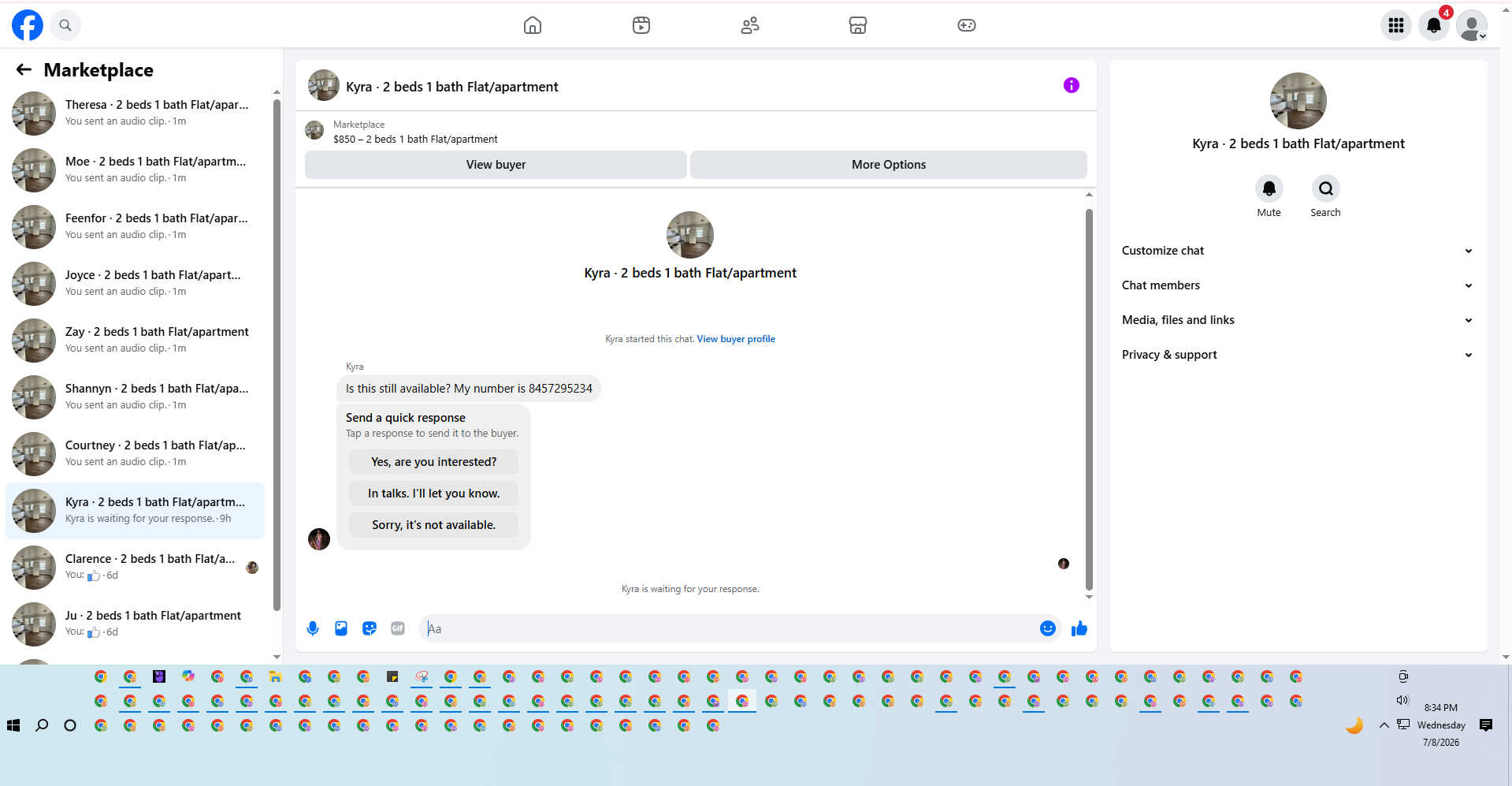Expand Customize chat section
This screenshot has height=786, width=1512.
pyautogui.click(x=1298, y=251)
